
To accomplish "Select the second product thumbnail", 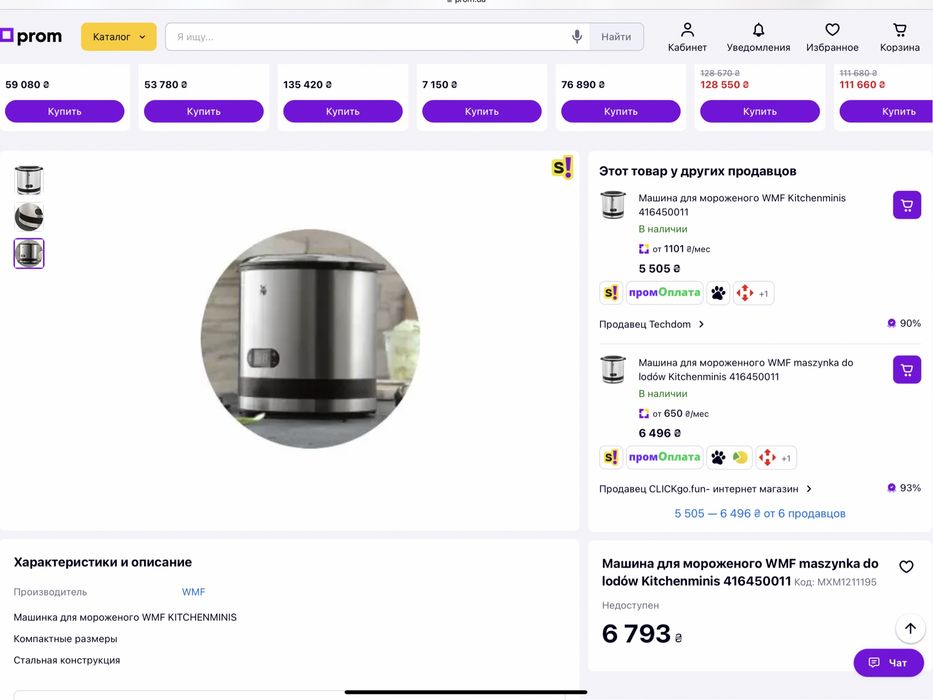I will [29, 217].
